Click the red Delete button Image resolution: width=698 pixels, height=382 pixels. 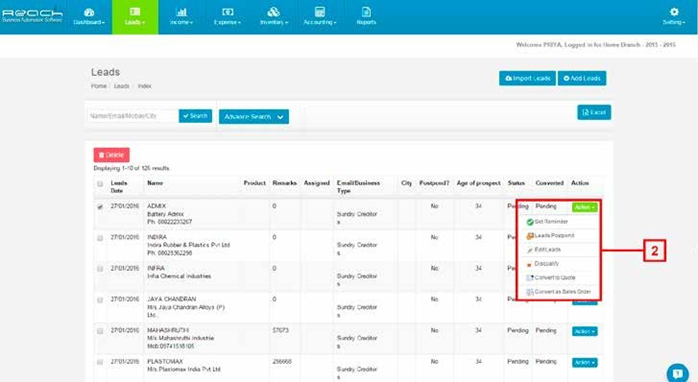112,155
